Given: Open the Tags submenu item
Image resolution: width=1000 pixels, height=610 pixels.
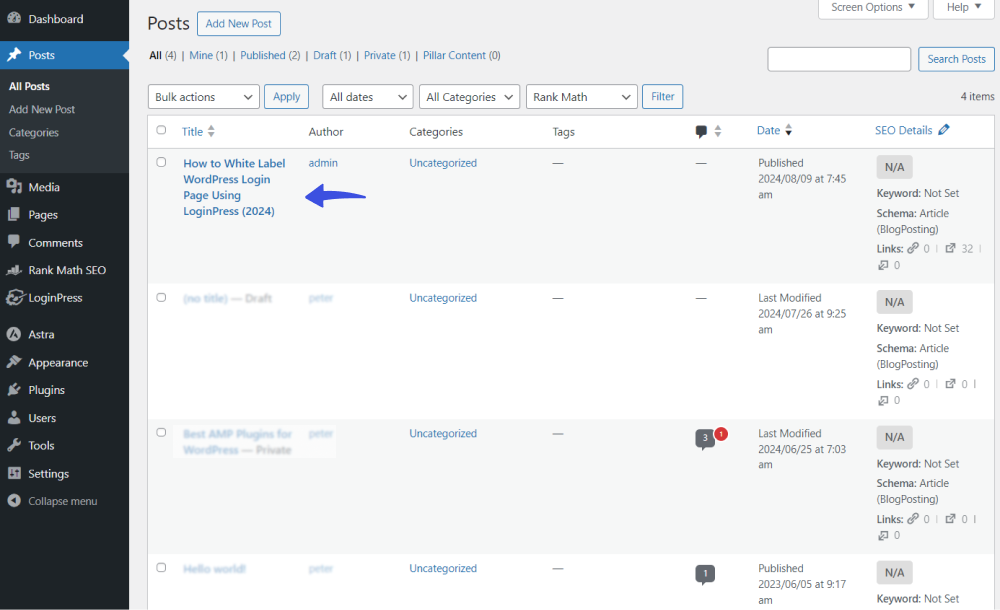Looking at the screenshot, I should click(19, 155).
